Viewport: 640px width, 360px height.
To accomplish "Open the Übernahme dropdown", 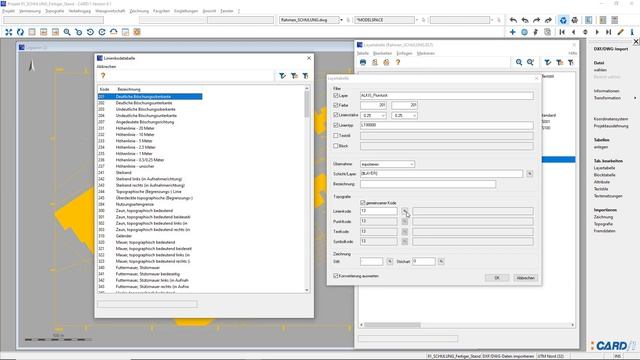I will click(387, 164).
